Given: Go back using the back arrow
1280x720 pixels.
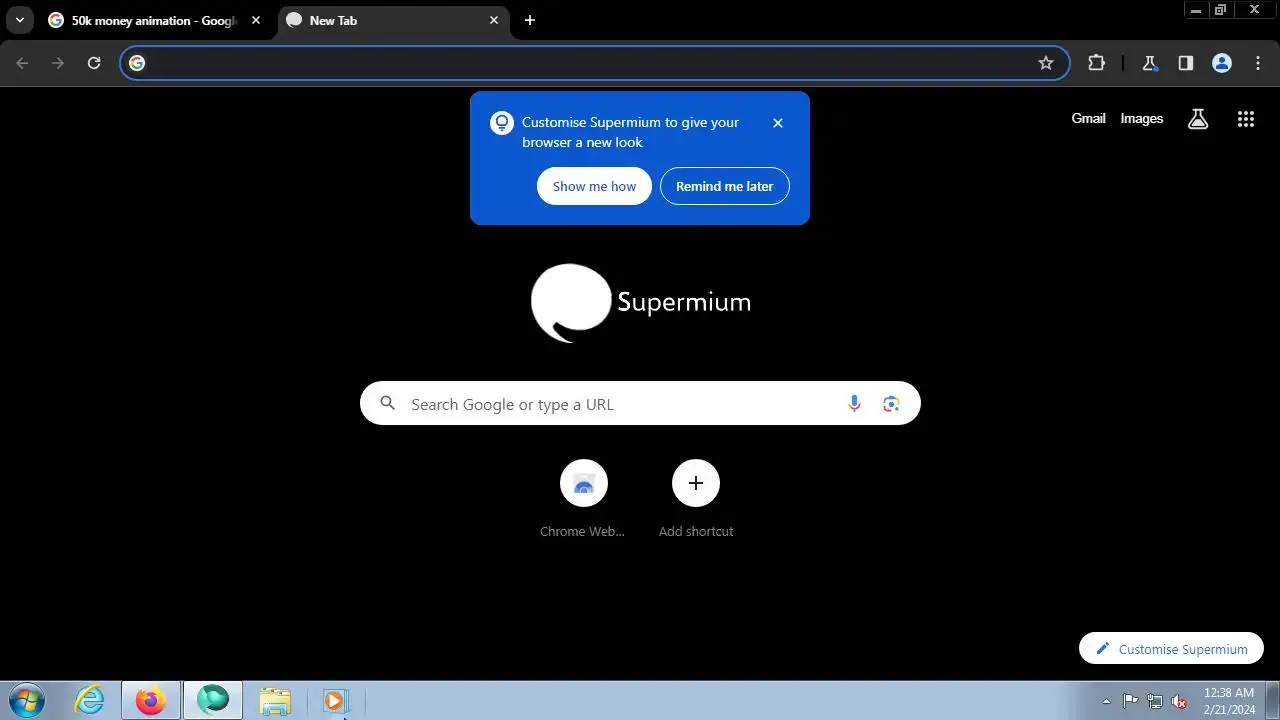Looking at the screenshot, I should click(22, 63).
